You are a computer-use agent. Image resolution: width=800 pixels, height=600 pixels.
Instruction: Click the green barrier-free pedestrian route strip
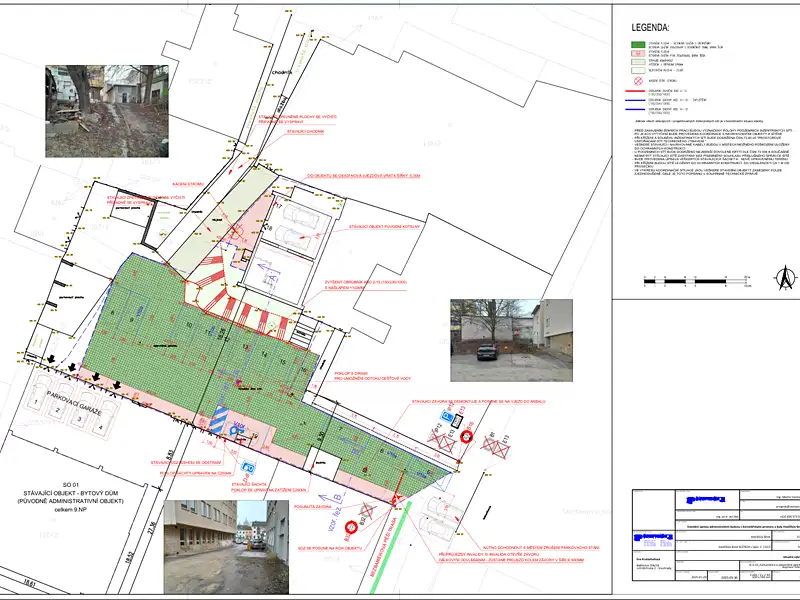(x=391, y=548)
